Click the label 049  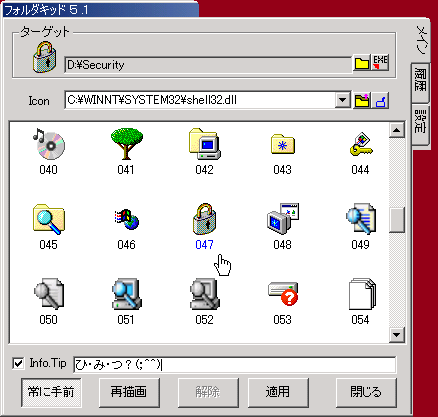click(360, 245)
